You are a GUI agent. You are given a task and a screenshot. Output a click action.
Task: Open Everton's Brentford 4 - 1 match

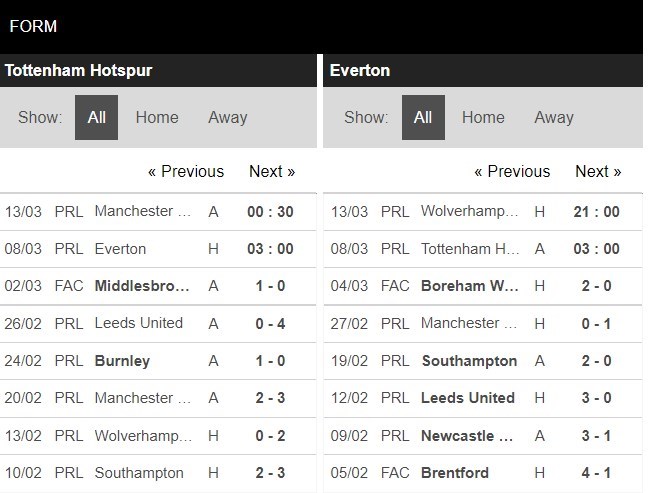[455, 472]
